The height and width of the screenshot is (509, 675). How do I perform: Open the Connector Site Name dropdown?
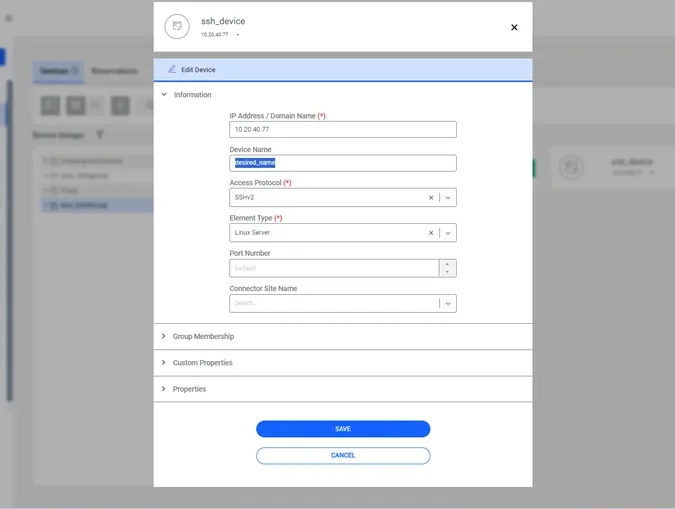pyautogui.click(x=448, y=304)
